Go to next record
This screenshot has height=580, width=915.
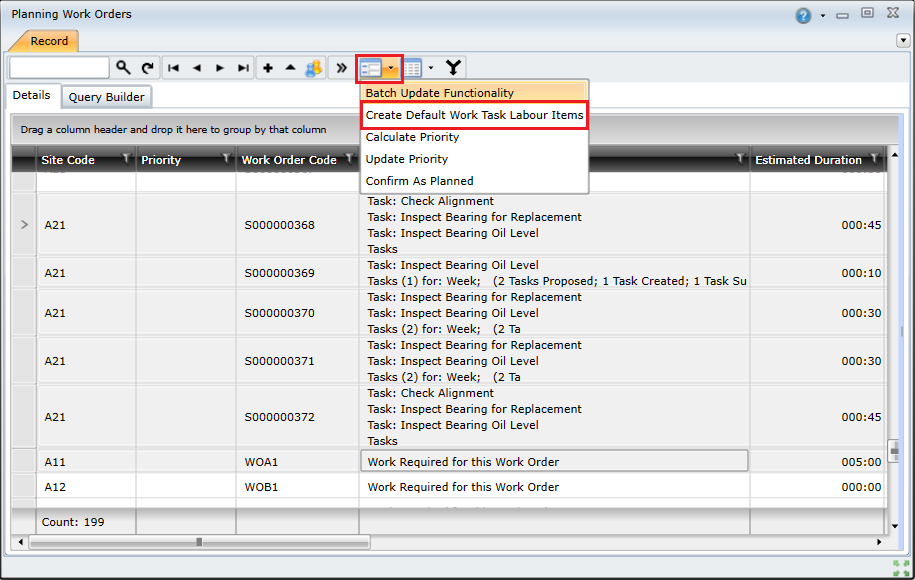pyautogui.click(x=220, y=68)
